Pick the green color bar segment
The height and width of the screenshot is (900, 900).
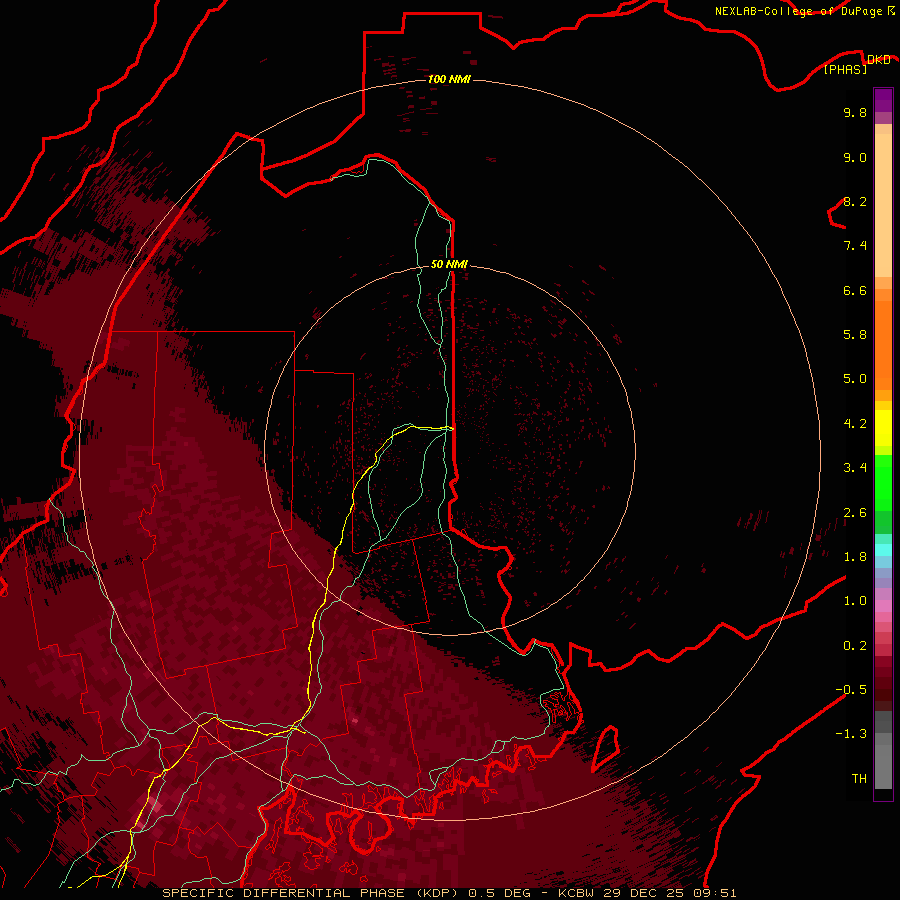tap(883, 483)
